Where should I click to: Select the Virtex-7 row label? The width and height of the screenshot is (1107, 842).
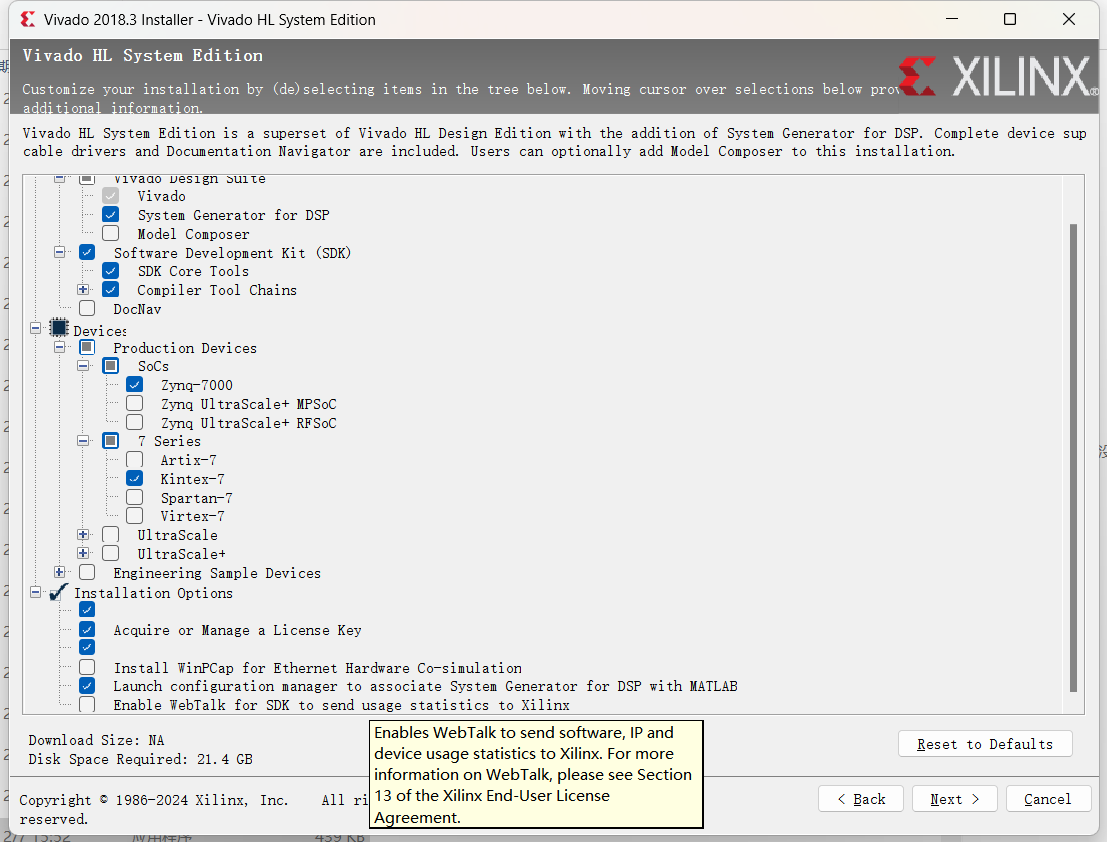click(x=192, y=517)
